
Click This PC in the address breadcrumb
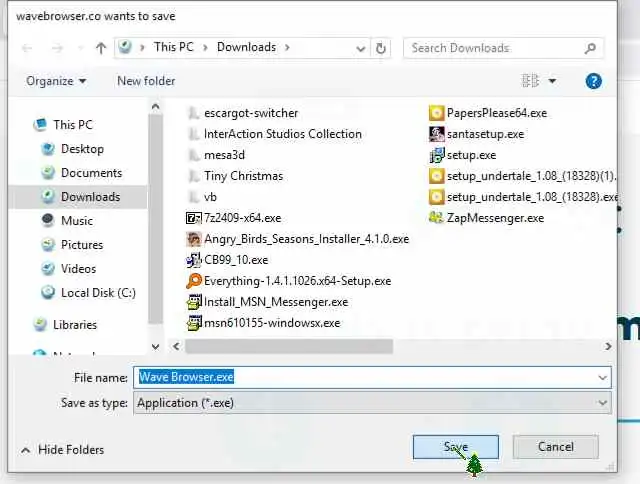[173, 47]
